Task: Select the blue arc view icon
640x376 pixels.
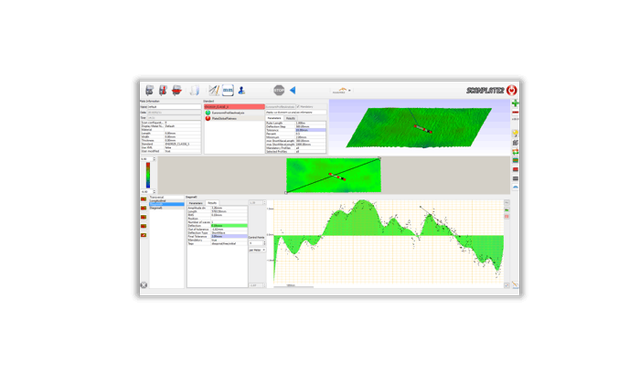Action: pos(515,187)
